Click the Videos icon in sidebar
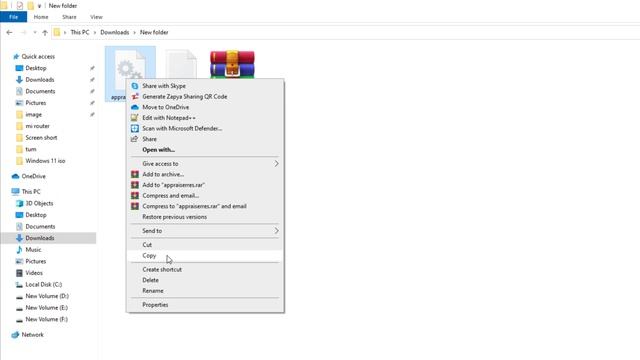640x360 pixels. pyautogui.click(x=19, y=273)
